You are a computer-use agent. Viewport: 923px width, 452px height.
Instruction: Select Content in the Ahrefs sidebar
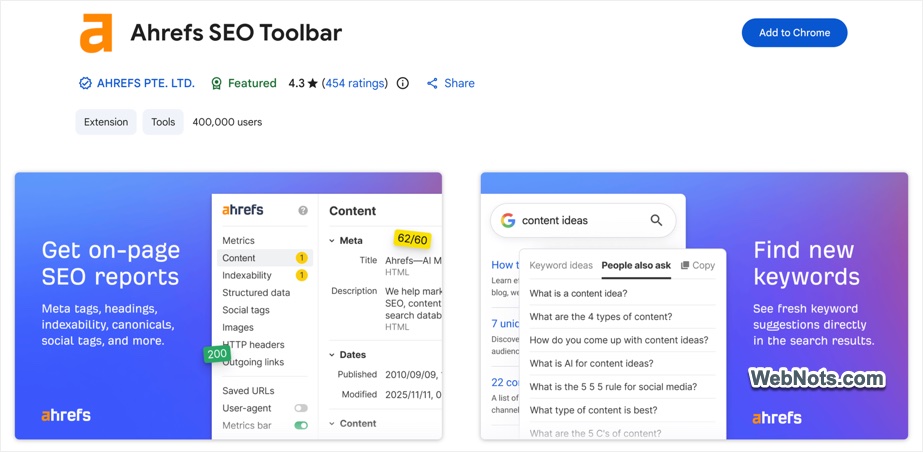pyautogui.click(x=265, y=258)
